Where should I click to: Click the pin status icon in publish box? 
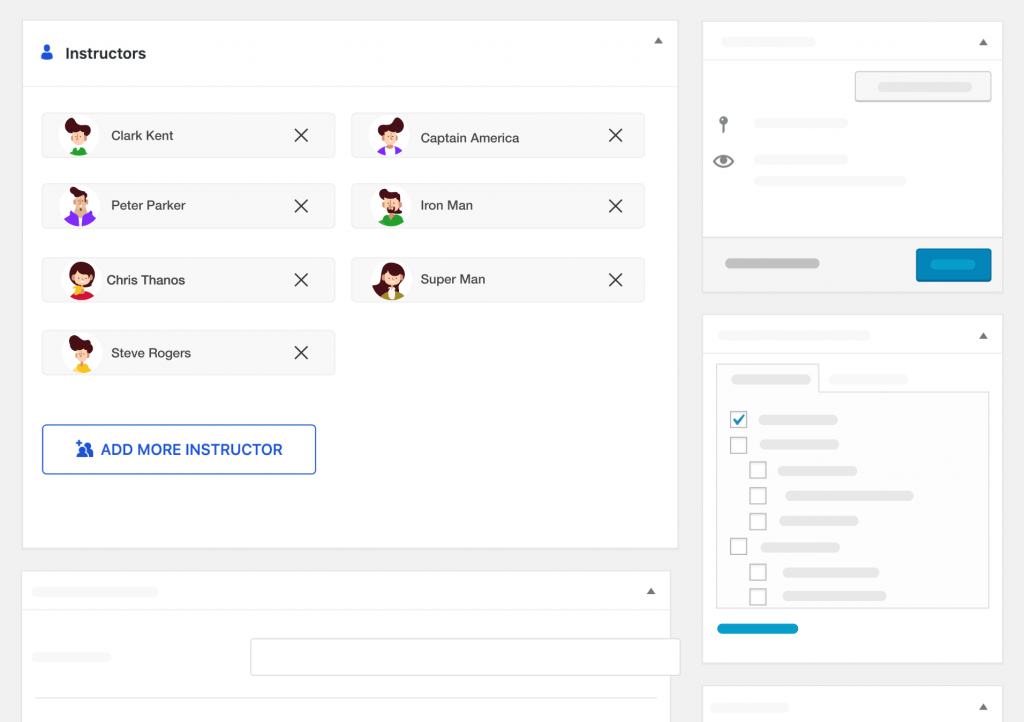pos(723,124)
